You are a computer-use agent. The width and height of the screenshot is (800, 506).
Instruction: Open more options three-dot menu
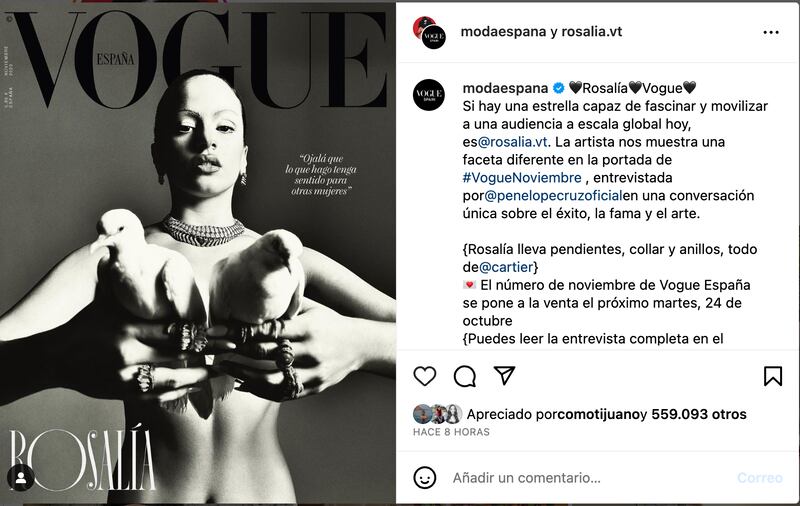771,33
